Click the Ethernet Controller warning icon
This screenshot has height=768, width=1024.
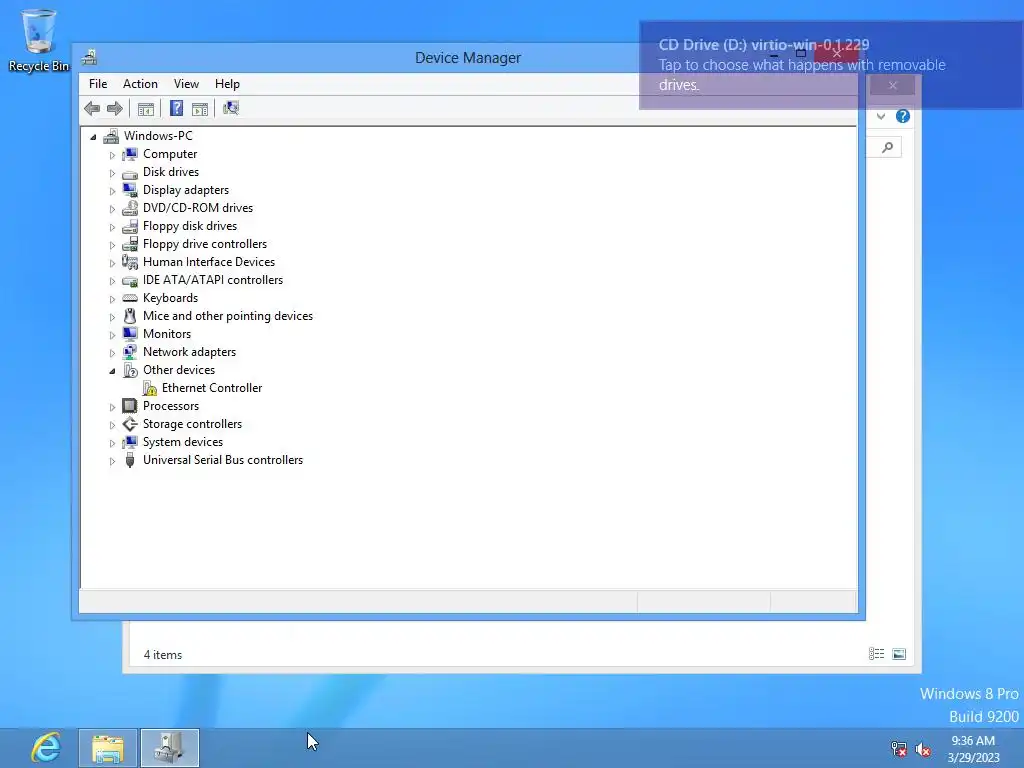tap(150, 389)
